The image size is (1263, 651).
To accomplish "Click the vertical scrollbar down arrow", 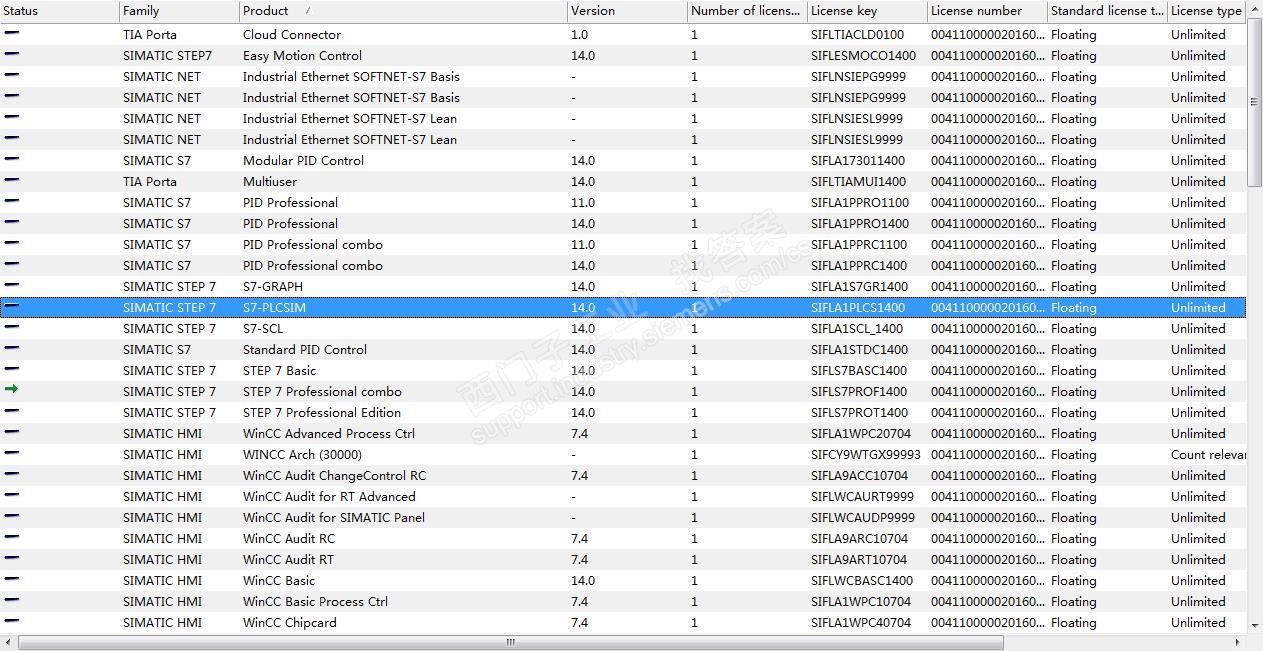I will click(1255, 625).
